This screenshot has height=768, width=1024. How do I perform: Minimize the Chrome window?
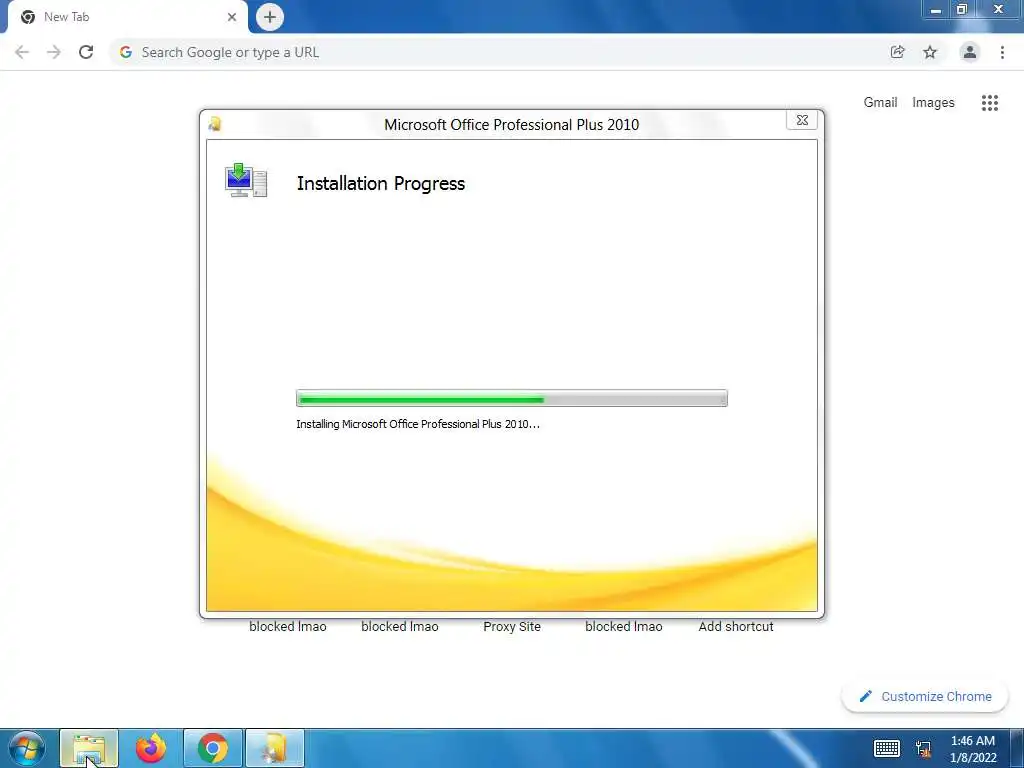coord(936,10)
